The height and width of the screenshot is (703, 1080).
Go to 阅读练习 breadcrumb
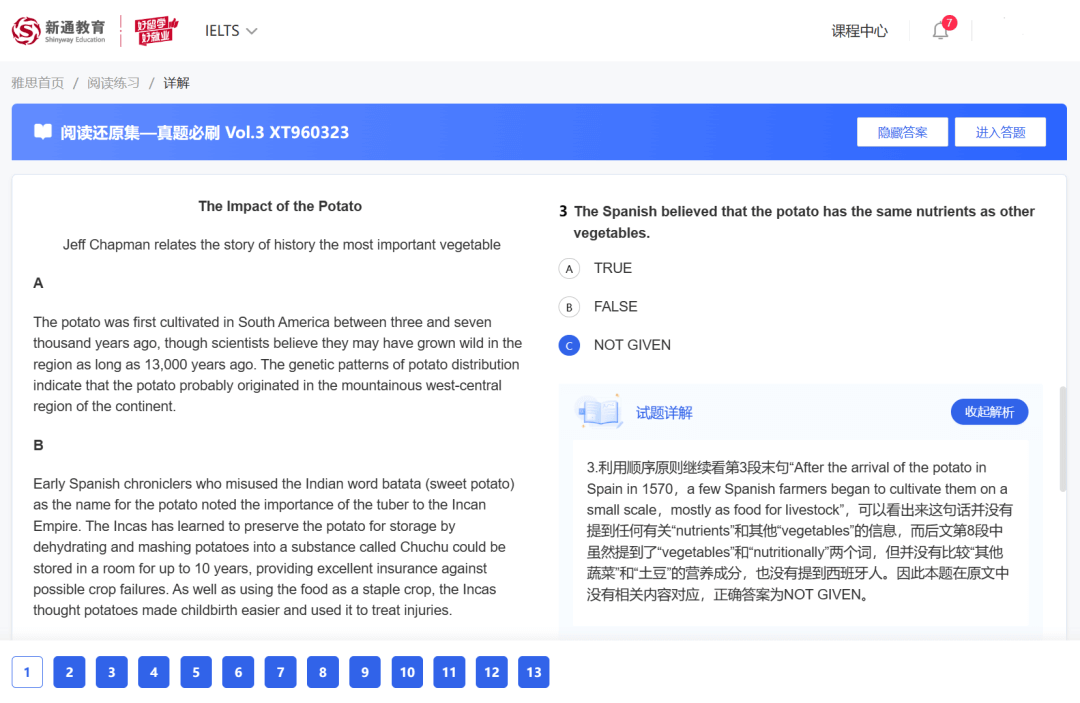(x=113, y=83)
